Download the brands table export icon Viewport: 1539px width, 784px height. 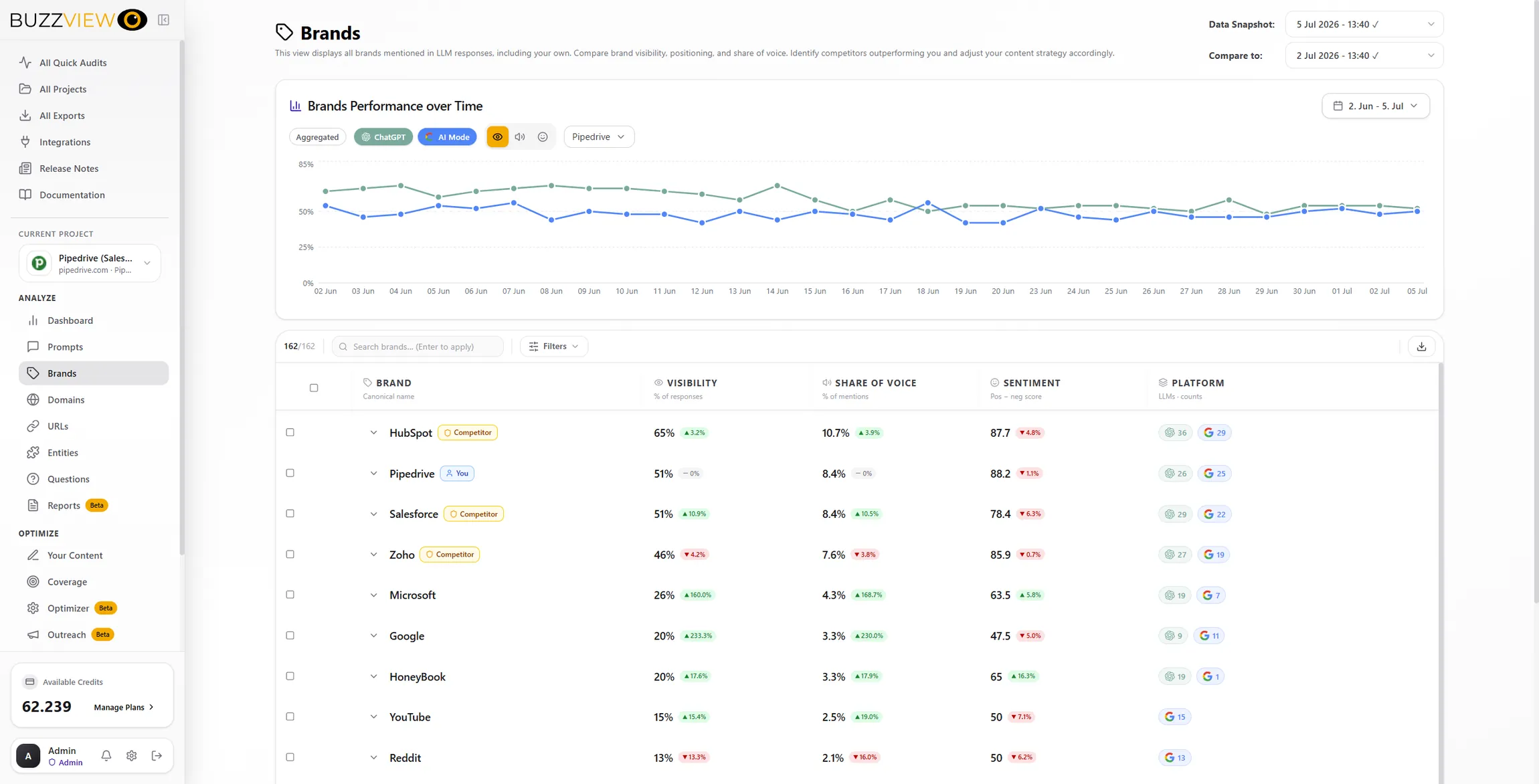click(1421, 346)
